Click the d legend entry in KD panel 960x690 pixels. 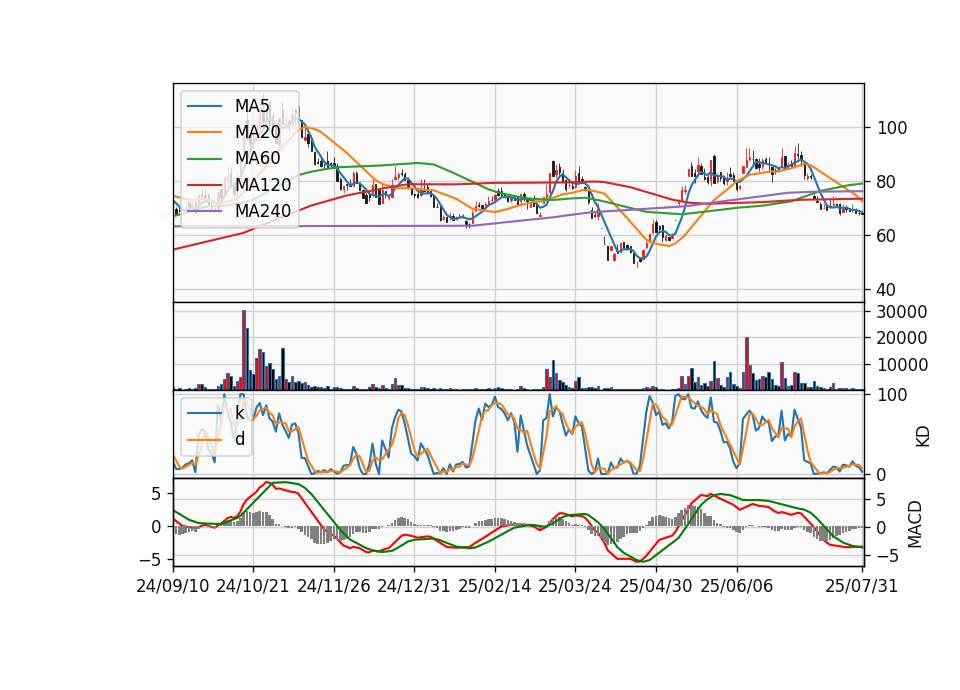[240, 439]
